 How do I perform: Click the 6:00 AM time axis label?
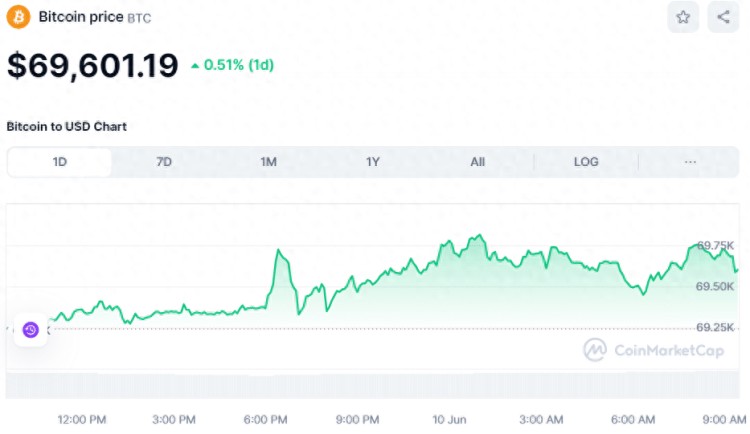tap(633, 420)
